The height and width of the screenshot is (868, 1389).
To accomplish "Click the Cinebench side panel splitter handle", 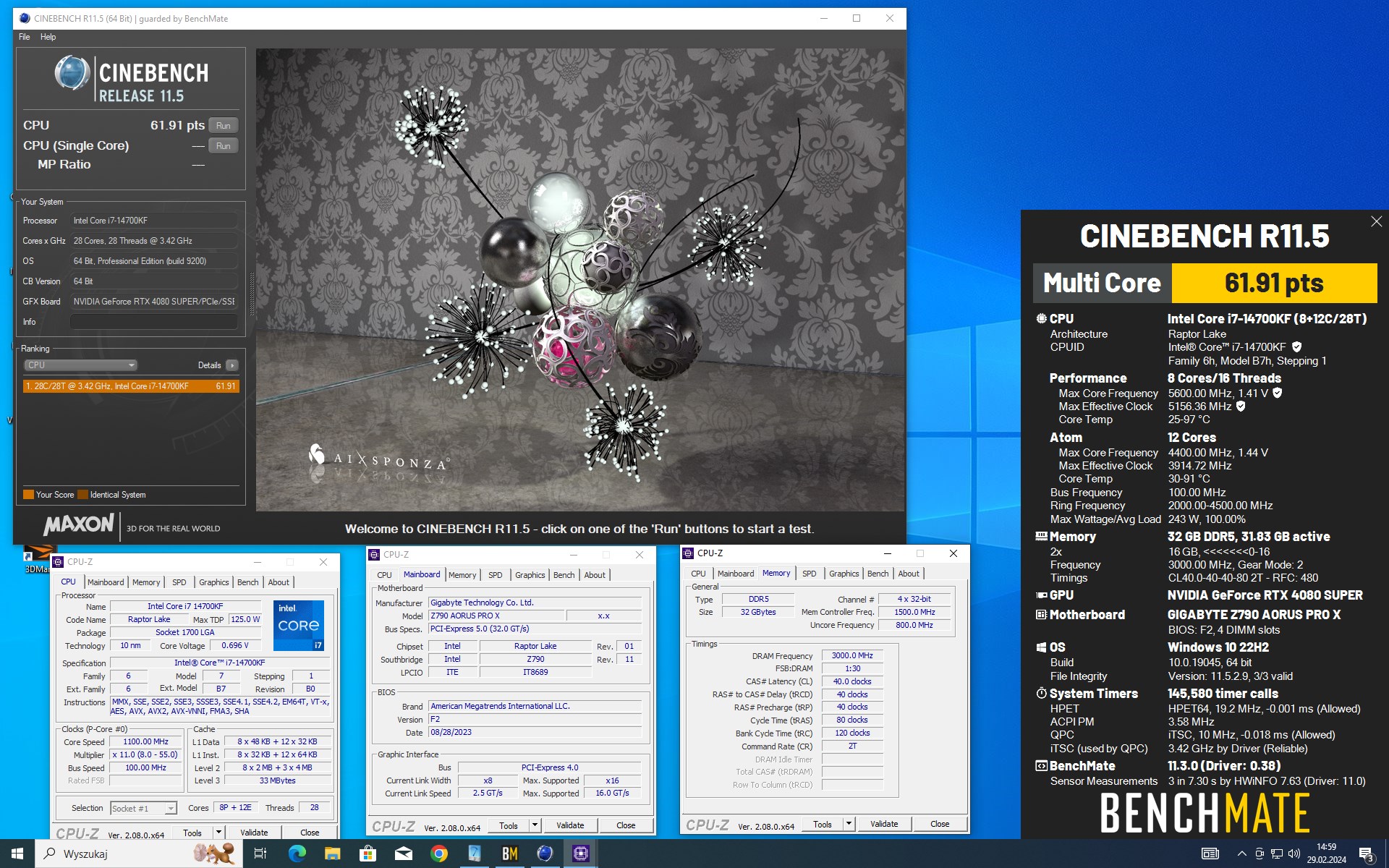I will click(252, 295).
